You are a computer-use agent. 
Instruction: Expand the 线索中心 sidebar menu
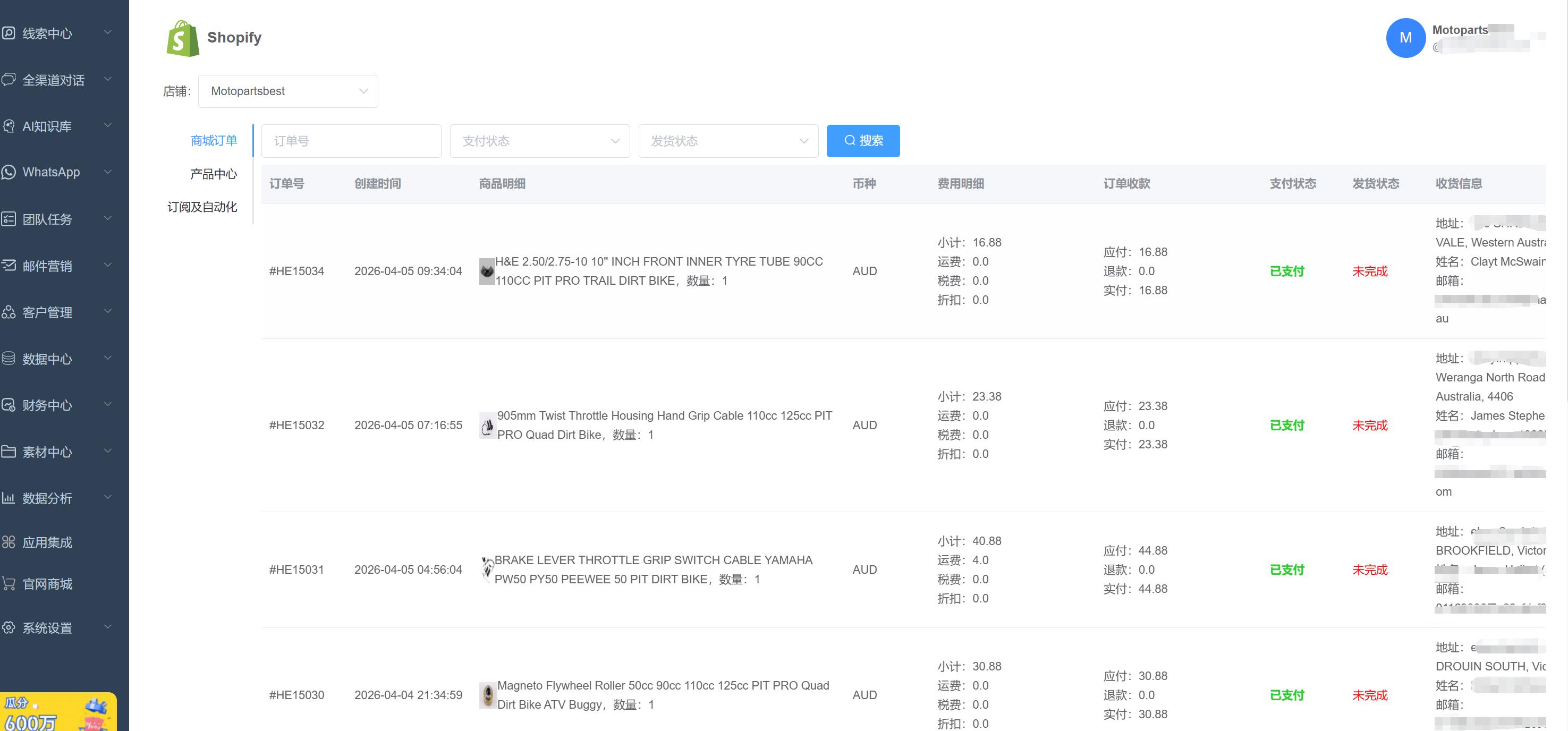(x=108, y=33)
